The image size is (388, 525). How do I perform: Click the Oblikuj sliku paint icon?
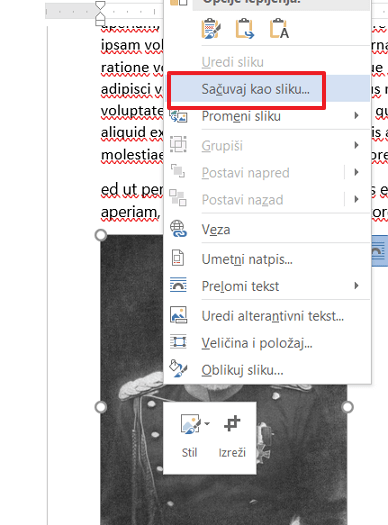click(x=178, y=369)
